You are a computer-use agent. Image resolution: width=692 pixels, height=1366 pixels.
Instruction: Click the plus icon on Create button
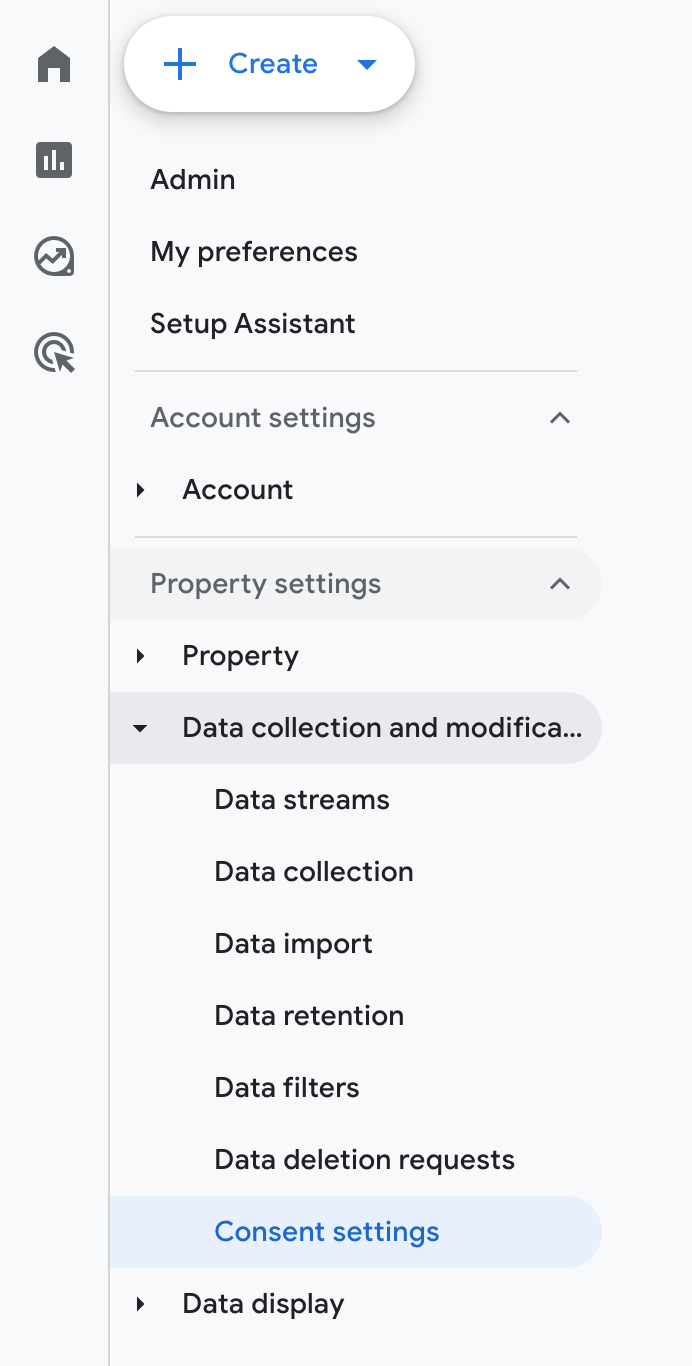point(180,64)
